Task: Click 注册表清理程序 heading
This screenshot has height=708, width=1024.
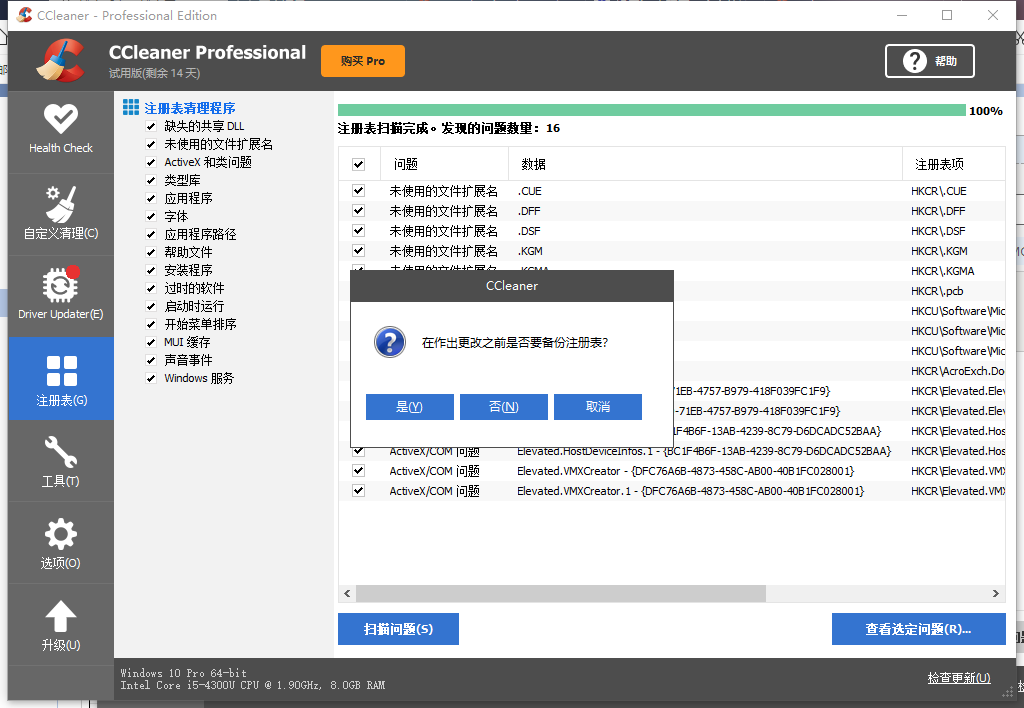Action: [189, 108]
